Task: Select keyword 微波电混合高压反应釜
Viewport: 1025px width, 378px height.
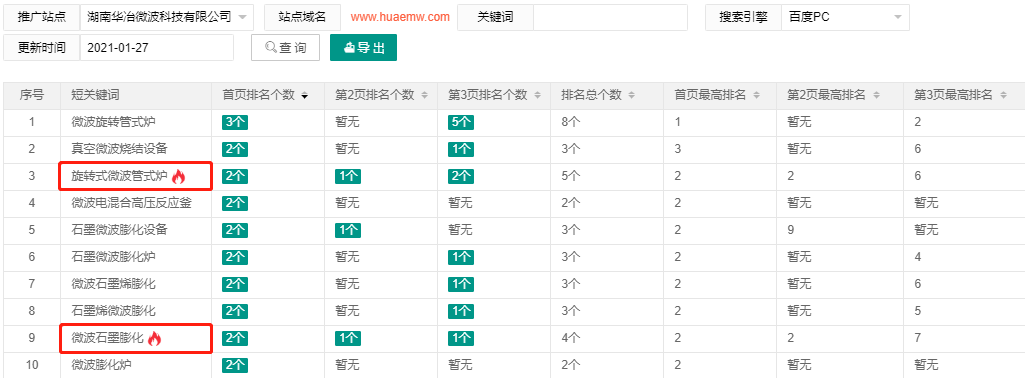Action: pyautogui.click(x=131, y=203)
